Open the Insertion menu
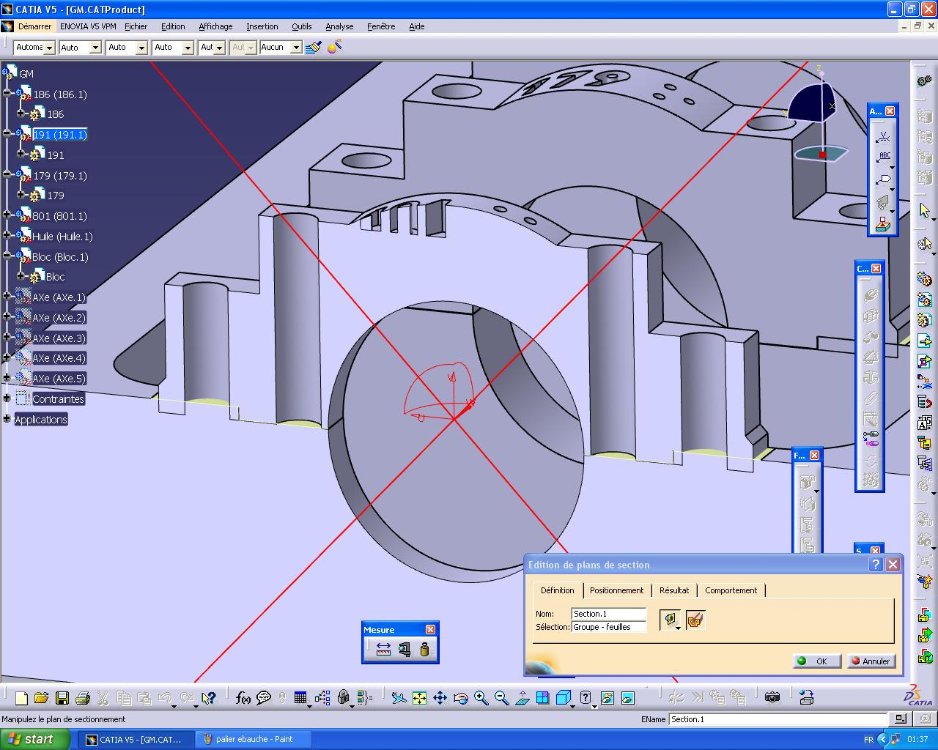Image resolution: width=938 pixels, height=750 pixels. [262, 26]
